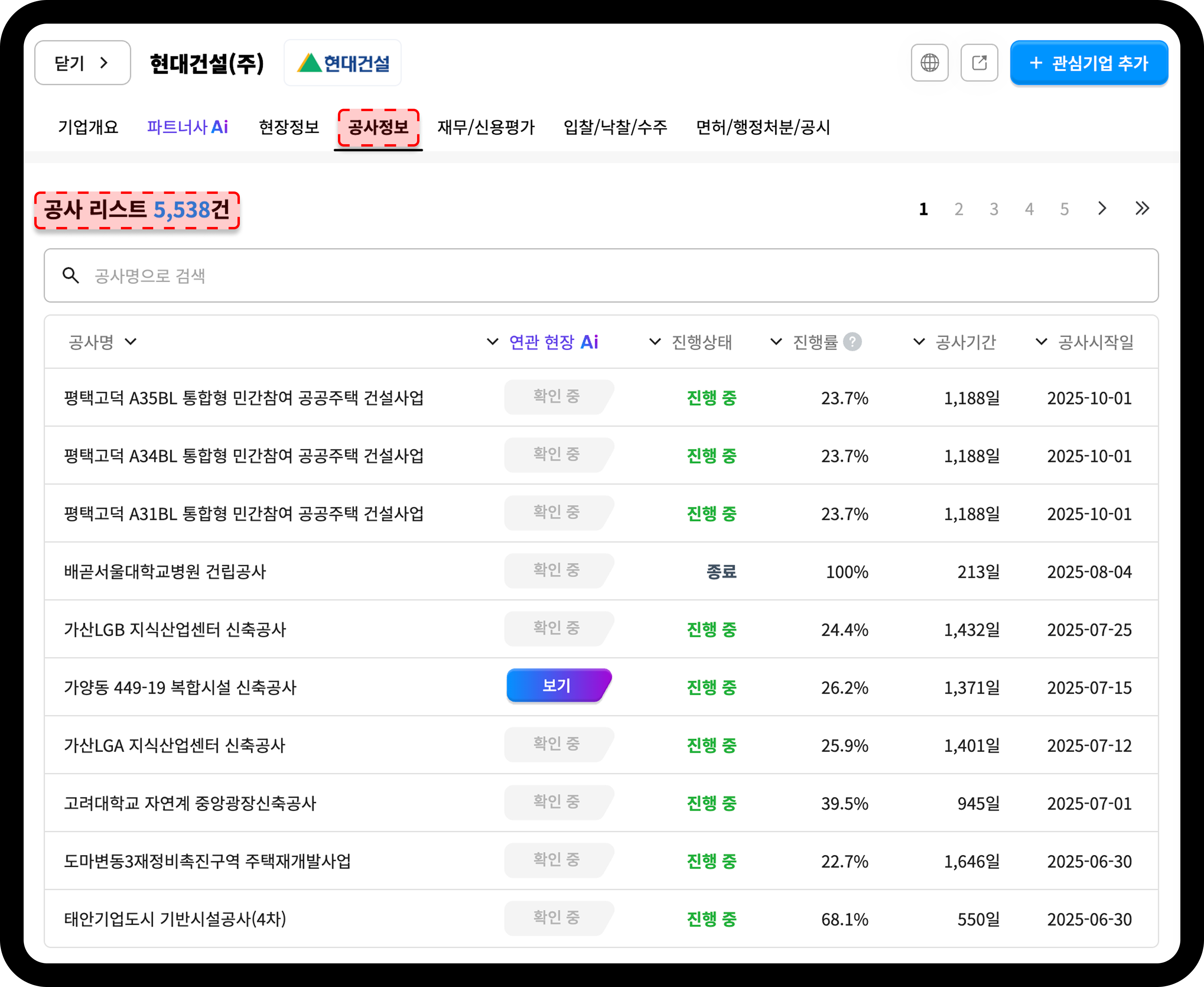This screenshot has height=987, width=1204.
Task: Click the 공사 리스트 5,538건 heading
Action: point(137,210)
